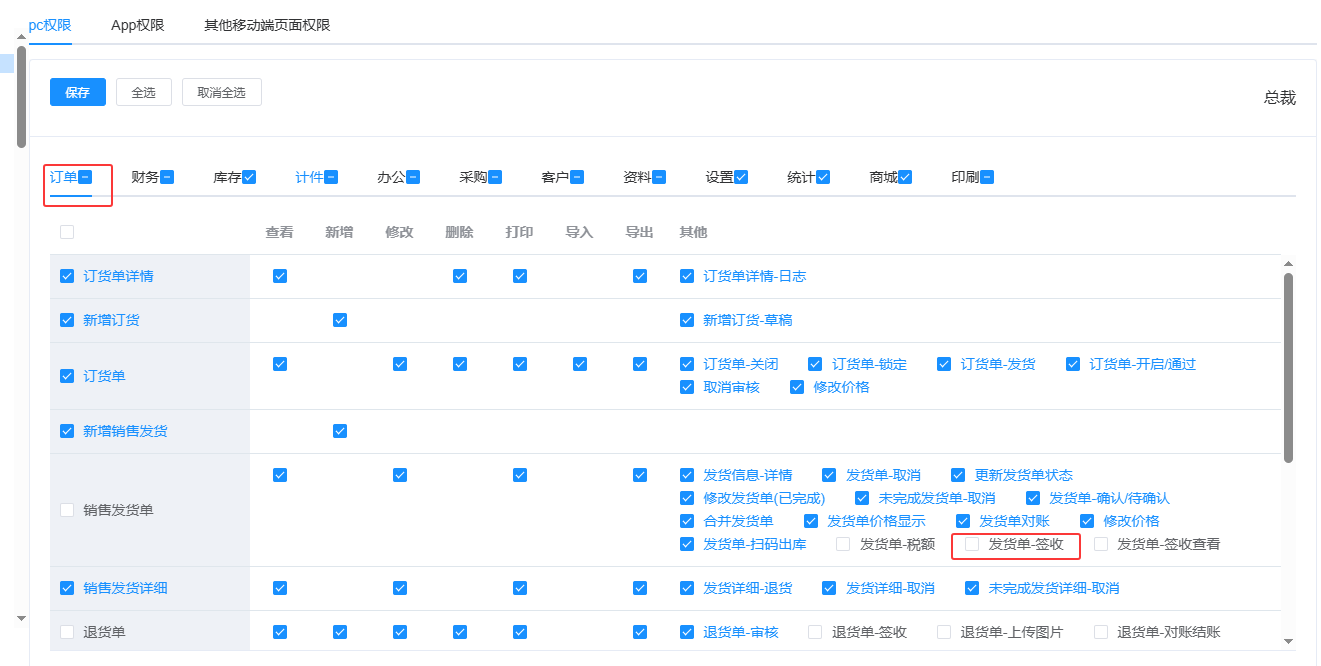Check the 发货单-税额 permission box
This screenshot has width=1321, height=666.
coord(843,544)
